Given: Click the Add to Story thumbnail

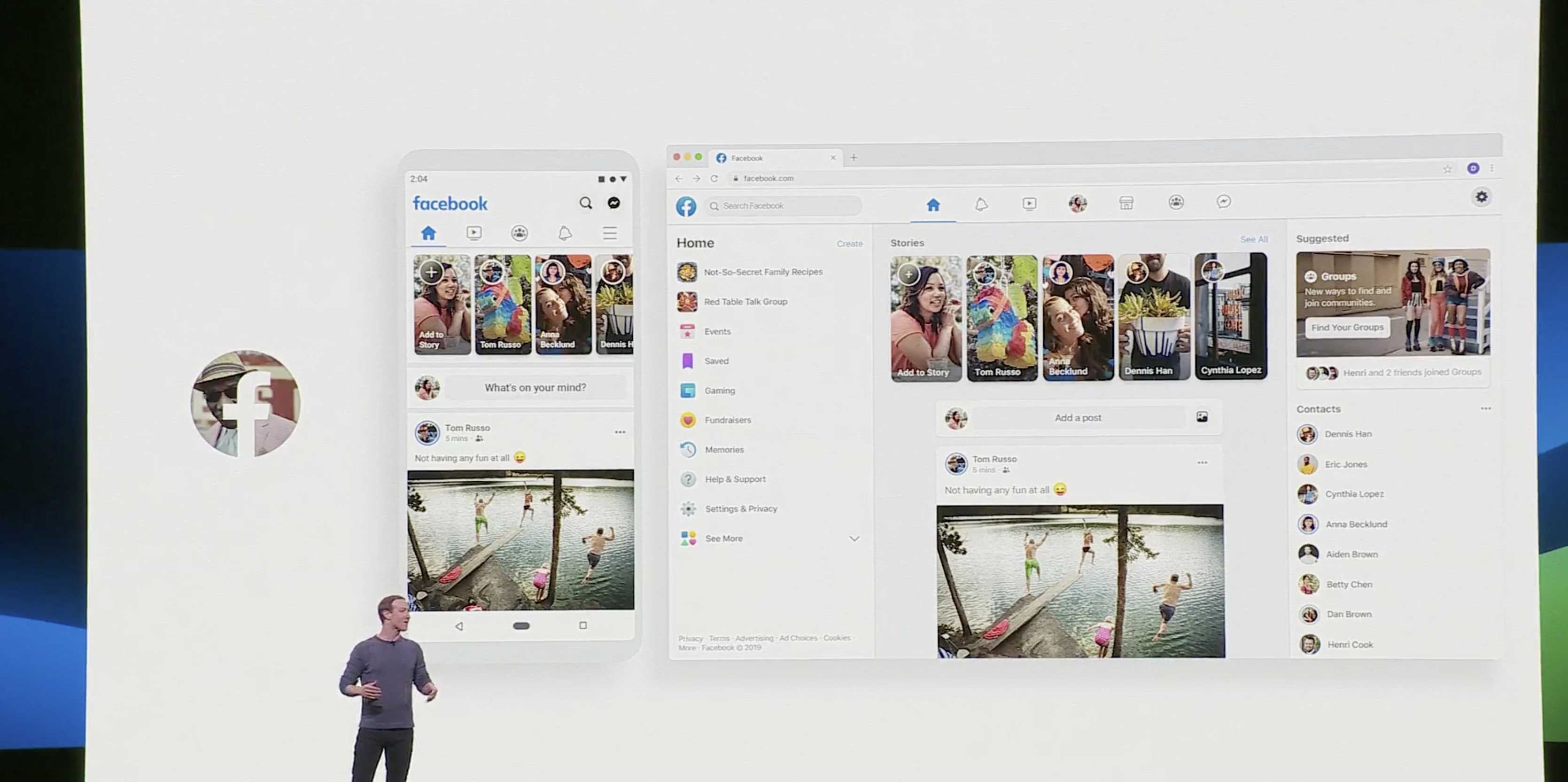Looking at the screenshot, I should [x=925, y=317].
